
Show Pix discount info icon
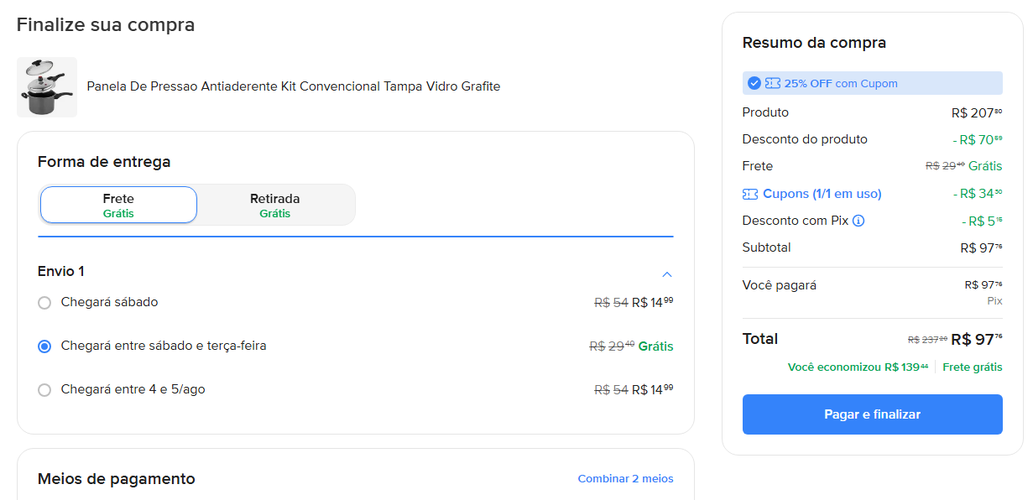coord(858,221)
